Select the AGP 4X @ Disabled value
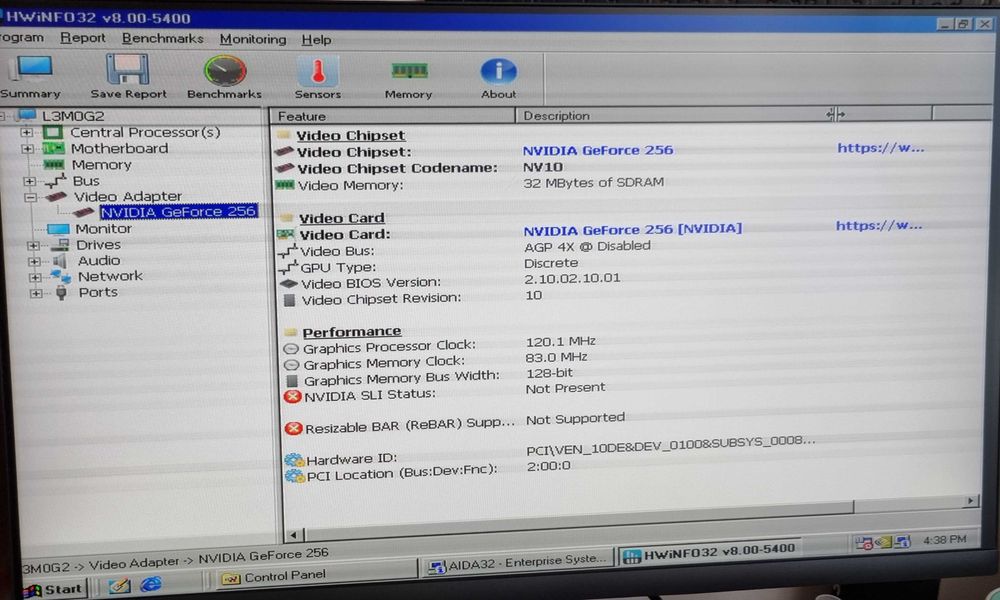Viewport: 1000px width, 600px height. (587, 246)
